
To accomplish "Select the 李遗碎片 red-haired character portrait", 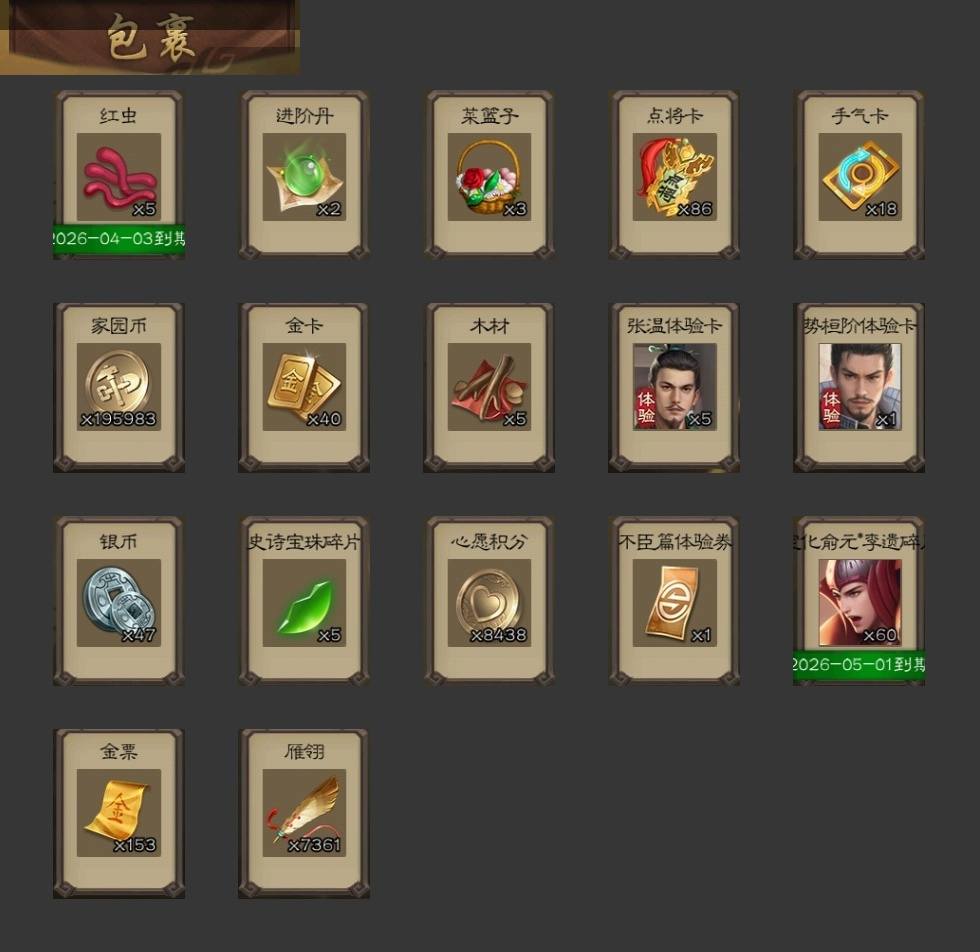I will 860,603.
